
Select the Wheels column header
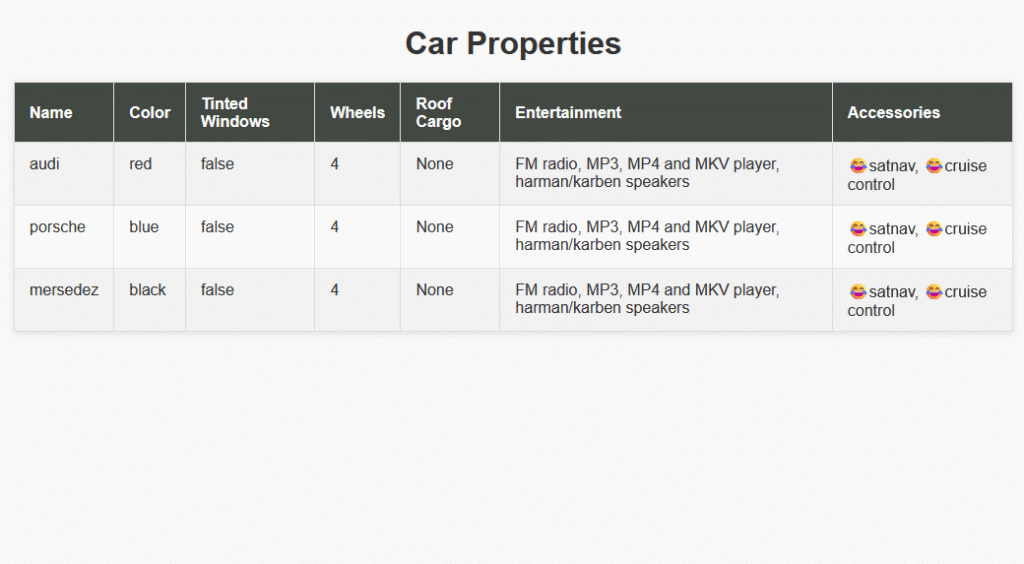[357, 113]
